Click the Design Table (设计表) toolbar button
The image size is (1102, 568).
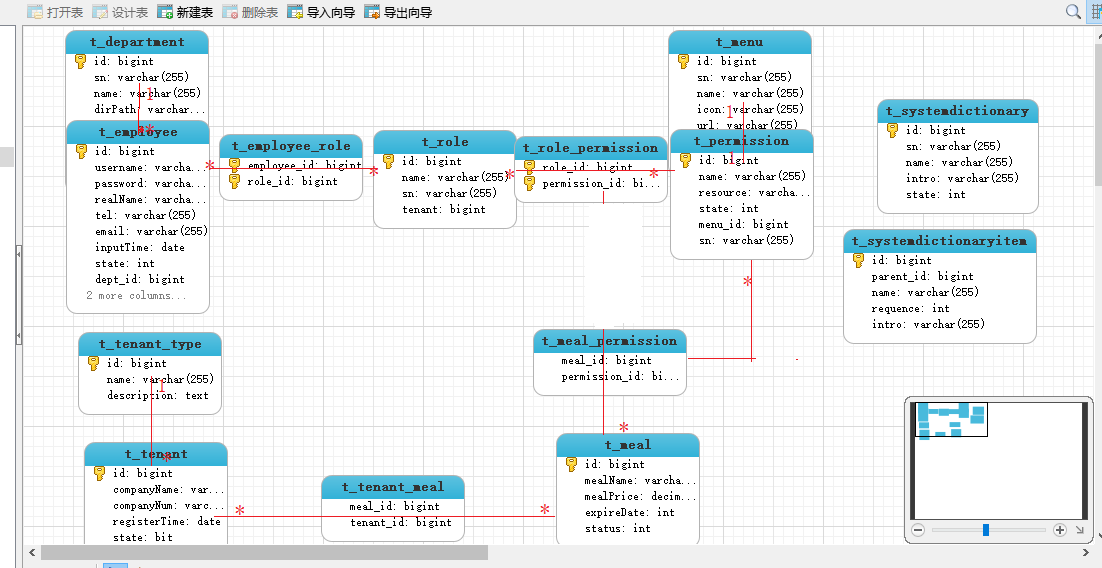(x=120, y=12)
